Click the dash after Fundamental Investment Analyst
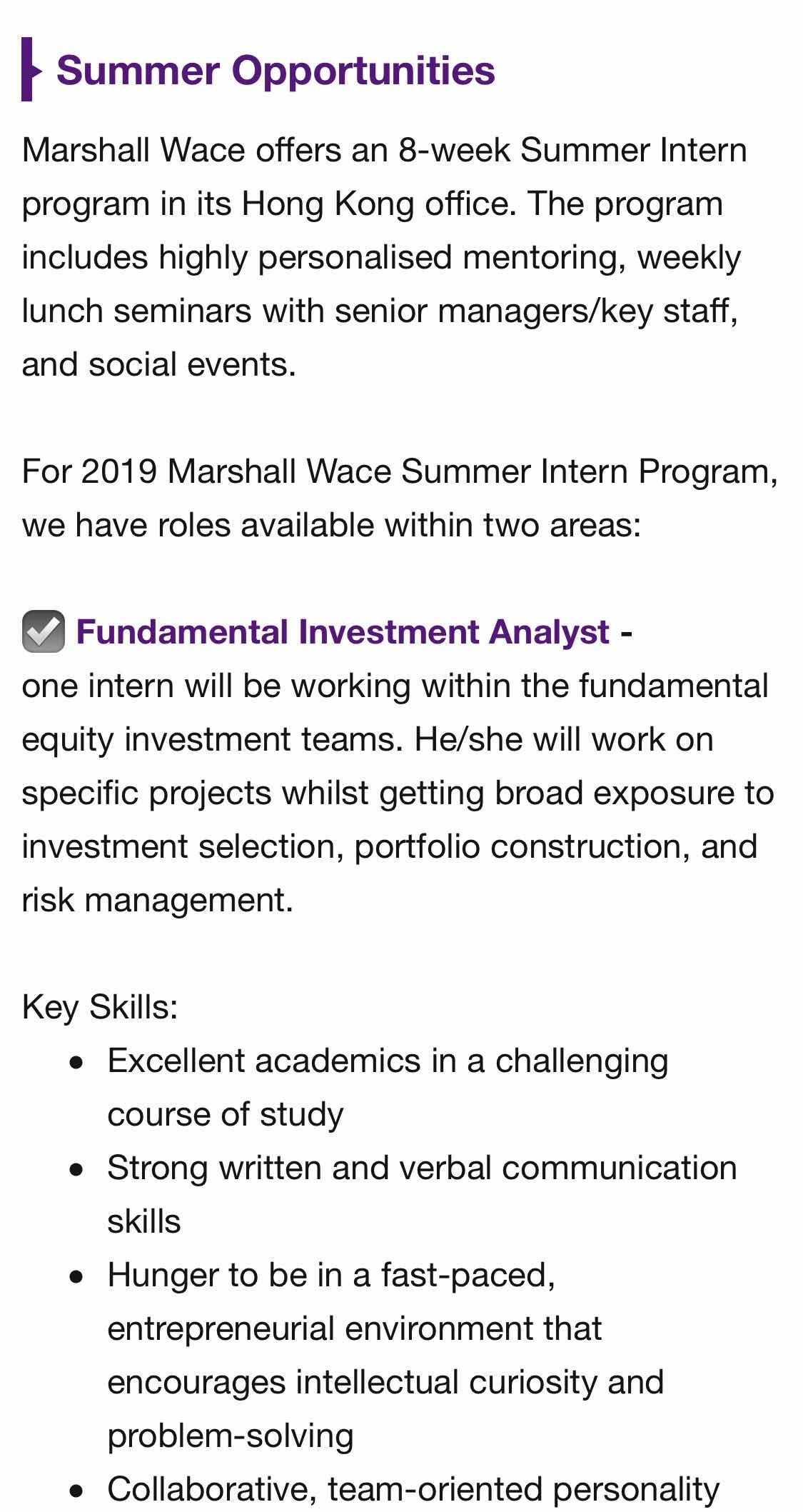The width and height of the screenshot is (803, 1512). coord(626,632)
